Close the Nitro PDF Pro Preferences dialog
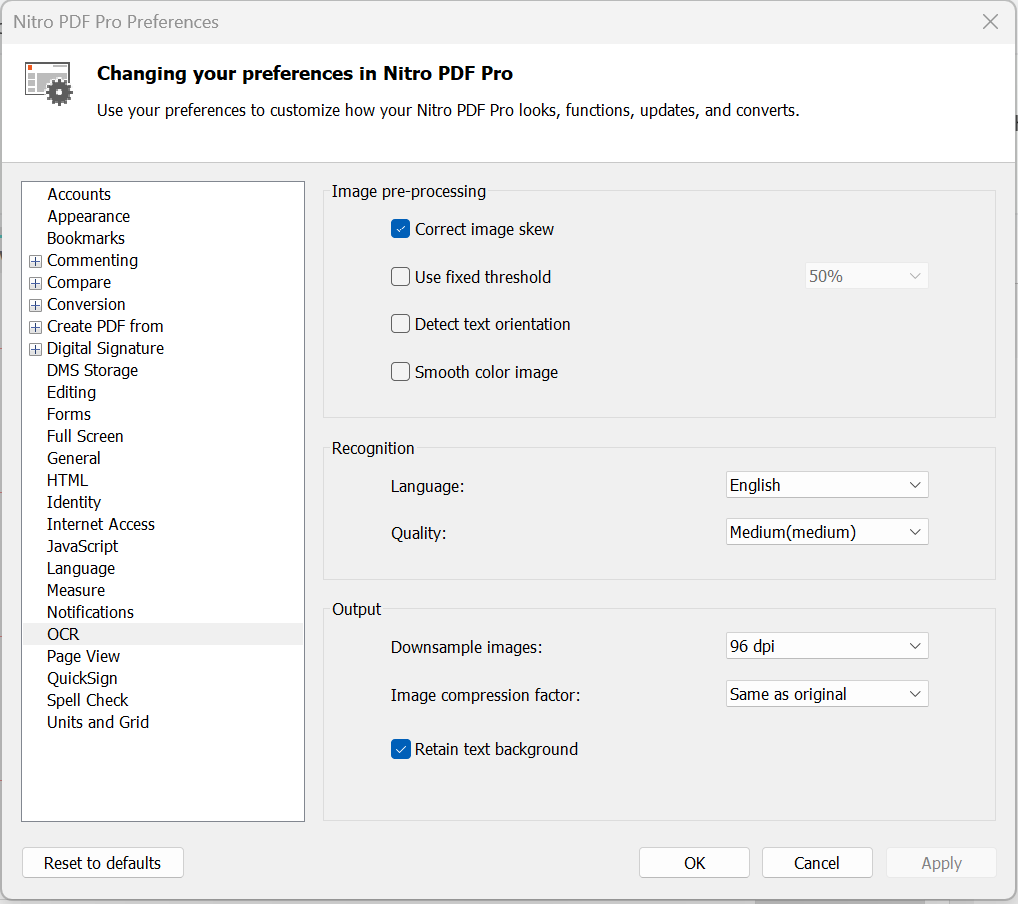The width and height of the screenshot is (1018, 904). coord(990,21)
